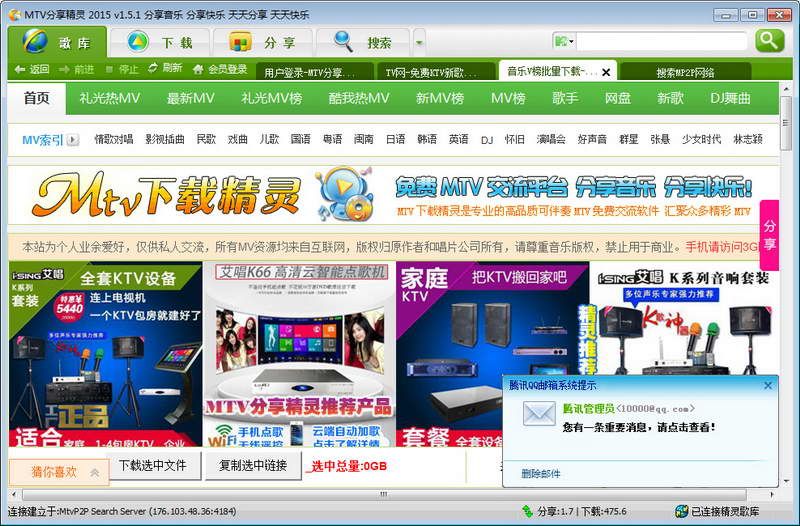The width and height of the screenshot is (800, 526).
Task: Go back with the 返回 button
Action: coord(32,69)
